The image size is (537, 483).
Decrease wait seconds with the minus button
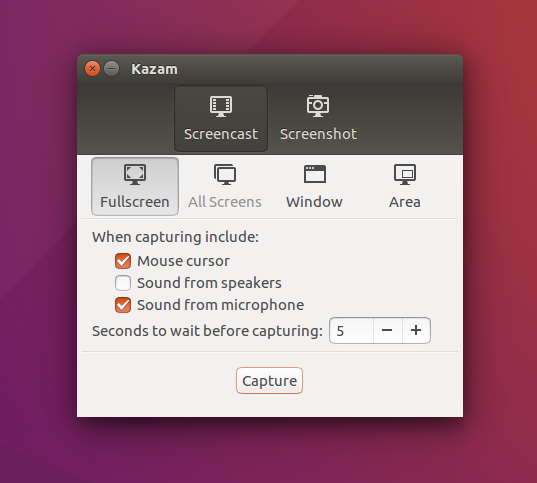click(387, 331)
